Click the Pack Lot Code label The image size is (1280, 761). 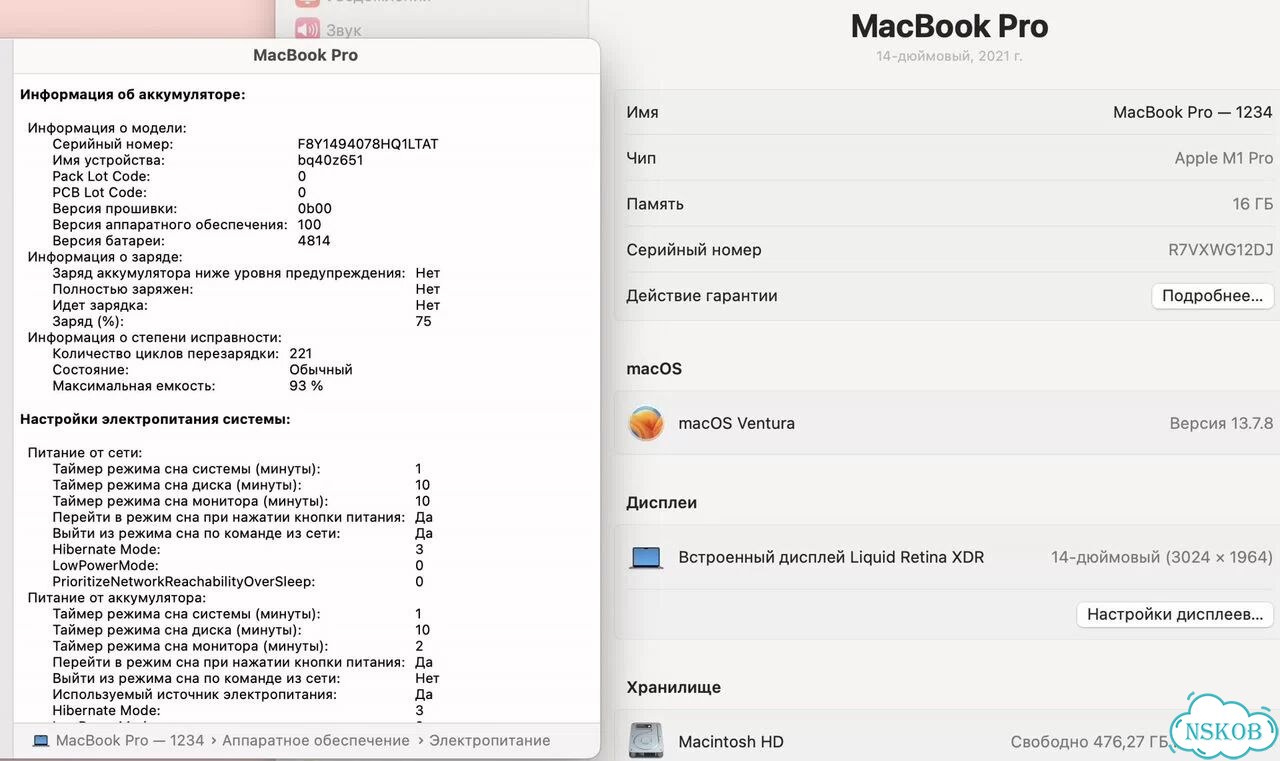101,177
